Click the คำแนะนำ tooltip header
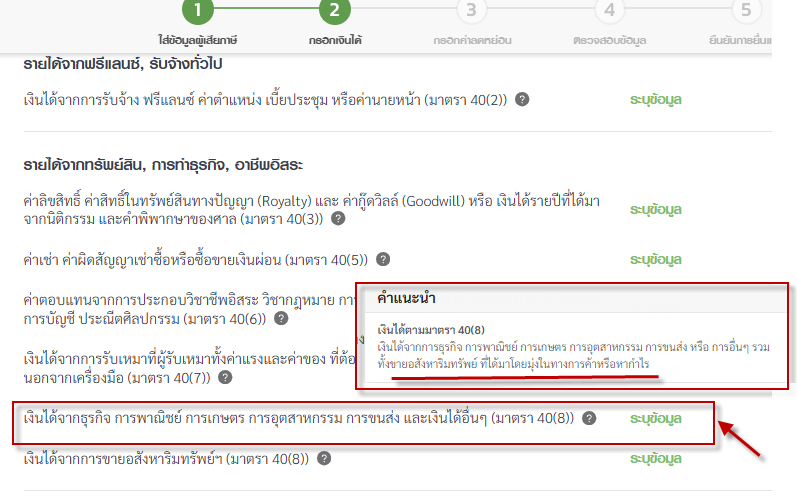797x501 pixels. pyautogui.click(x=406, y=298)
